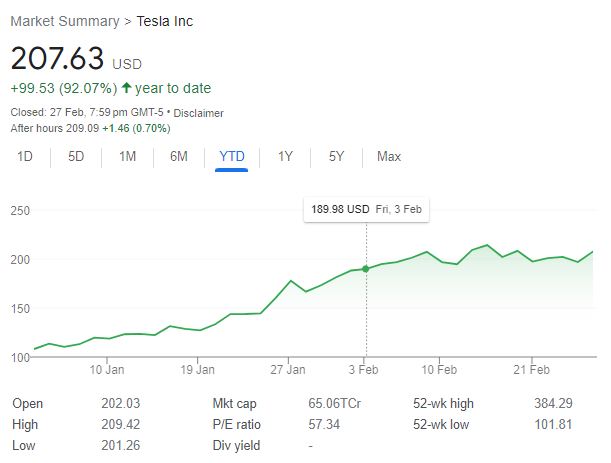Switch to the 6M chart tab
The height and width of the screenshot is (463, 611).
click(178, 156)
